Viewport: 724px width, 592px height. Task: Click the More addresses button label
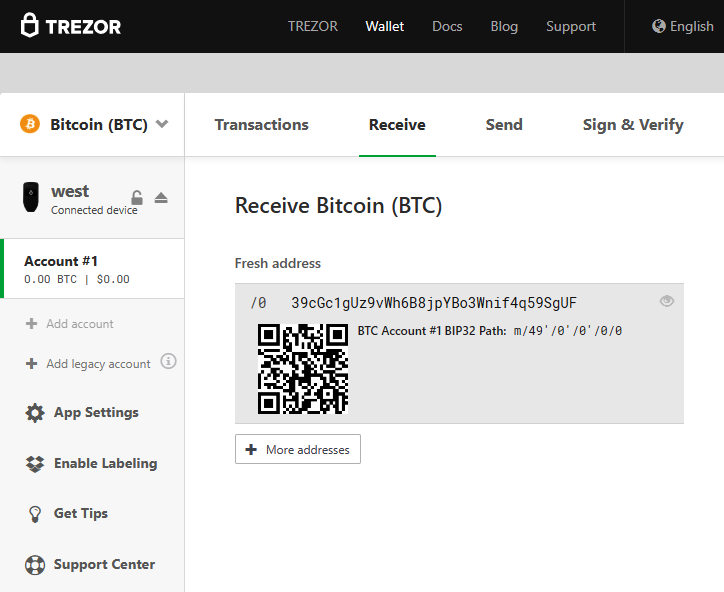click(308, 450)
